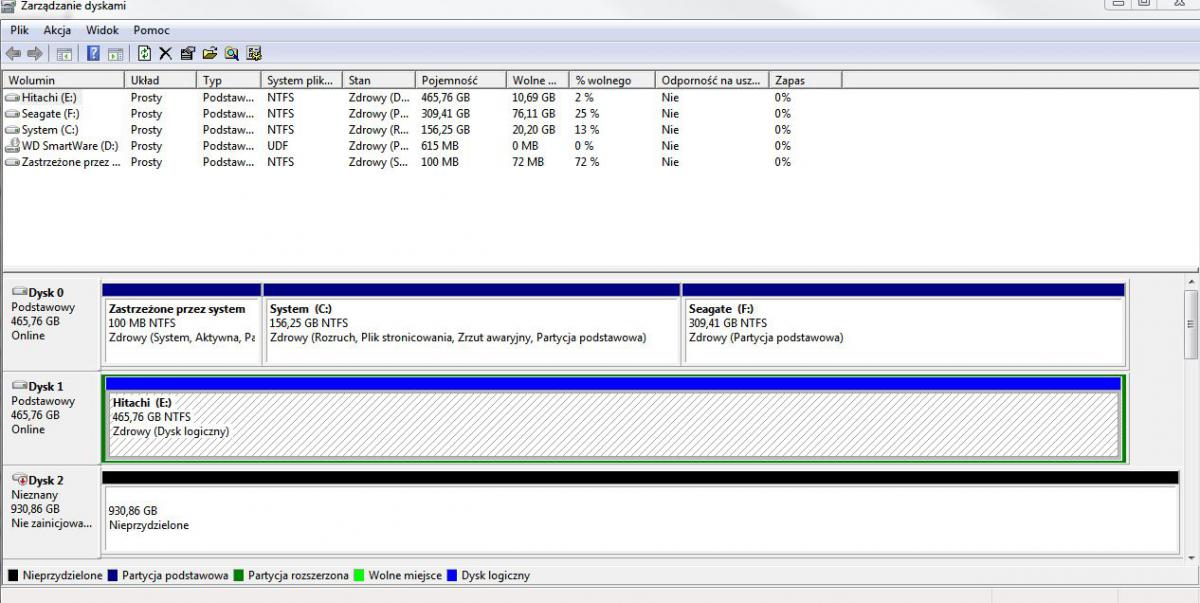
Task: Click the Dysk 0 disk icon
Action: (19, 293)
